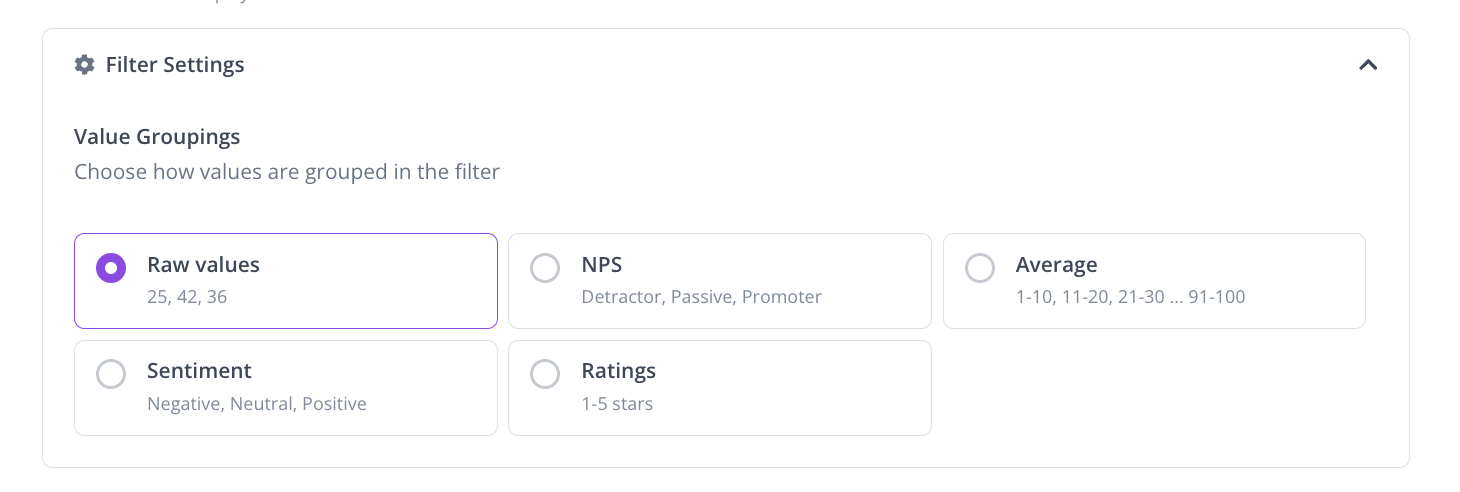Click the 'Ratings' option label
Screen dimensions: 1460x492
click(618, 371)
